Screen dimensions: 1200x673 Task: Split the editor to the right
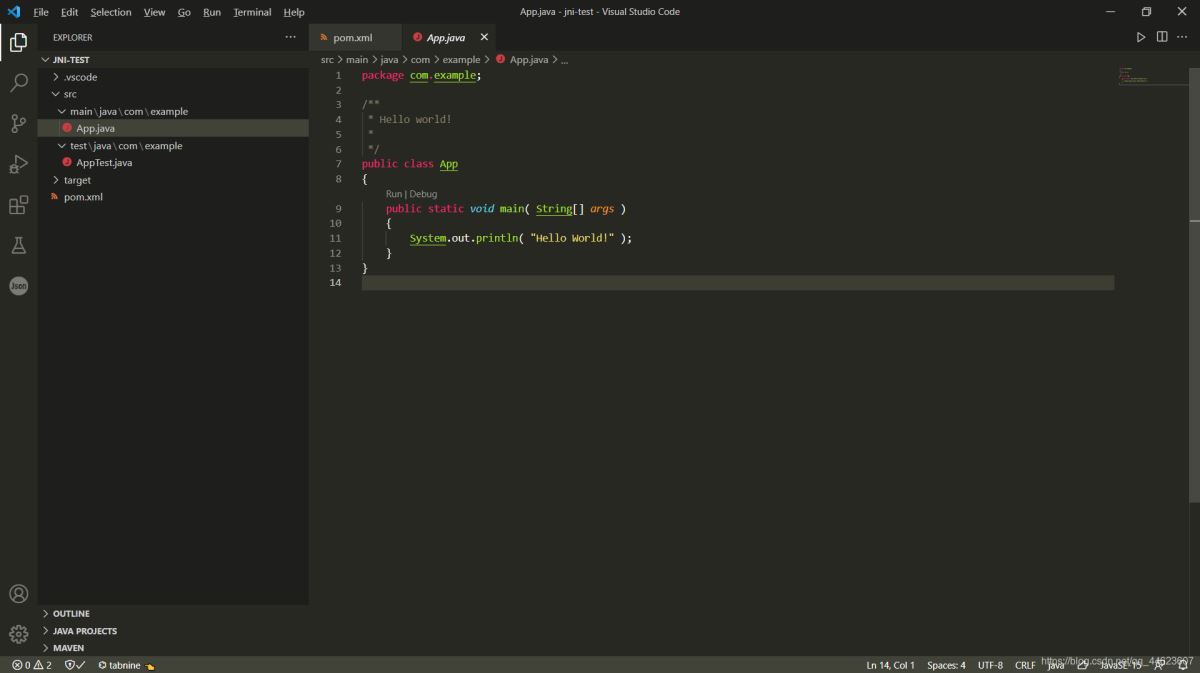[1162, 37]
